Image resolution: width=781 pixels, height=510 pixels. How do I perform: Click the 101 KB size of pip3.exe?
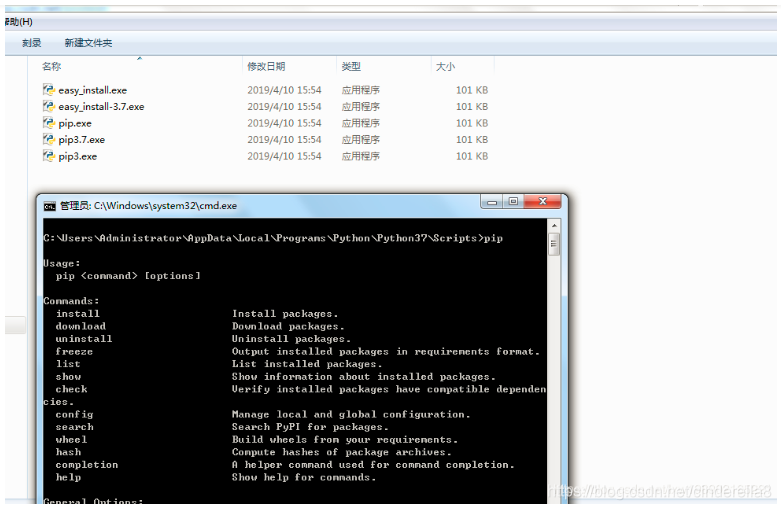coord(472,156)
